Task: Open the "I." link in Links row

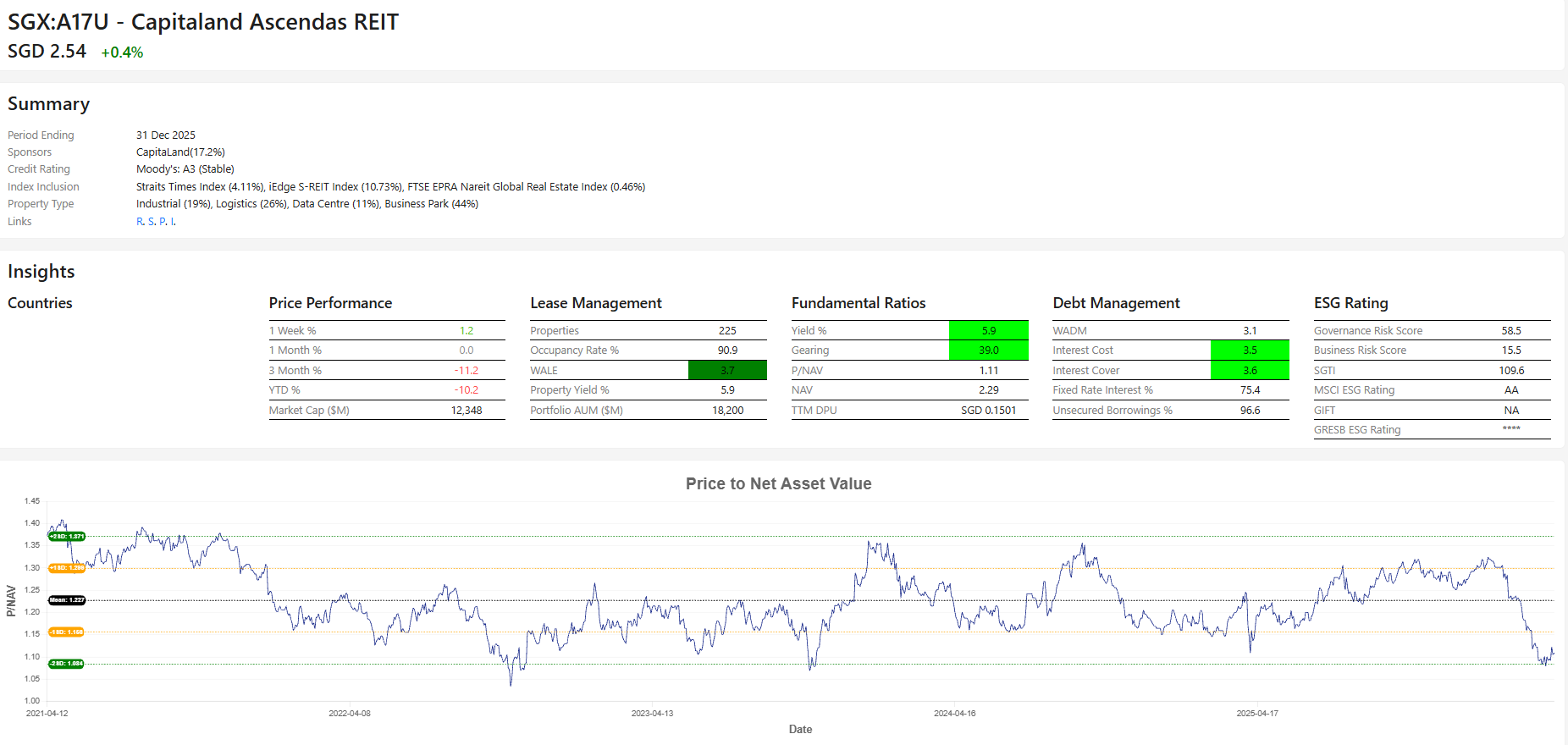Action: tap(173, 222)
